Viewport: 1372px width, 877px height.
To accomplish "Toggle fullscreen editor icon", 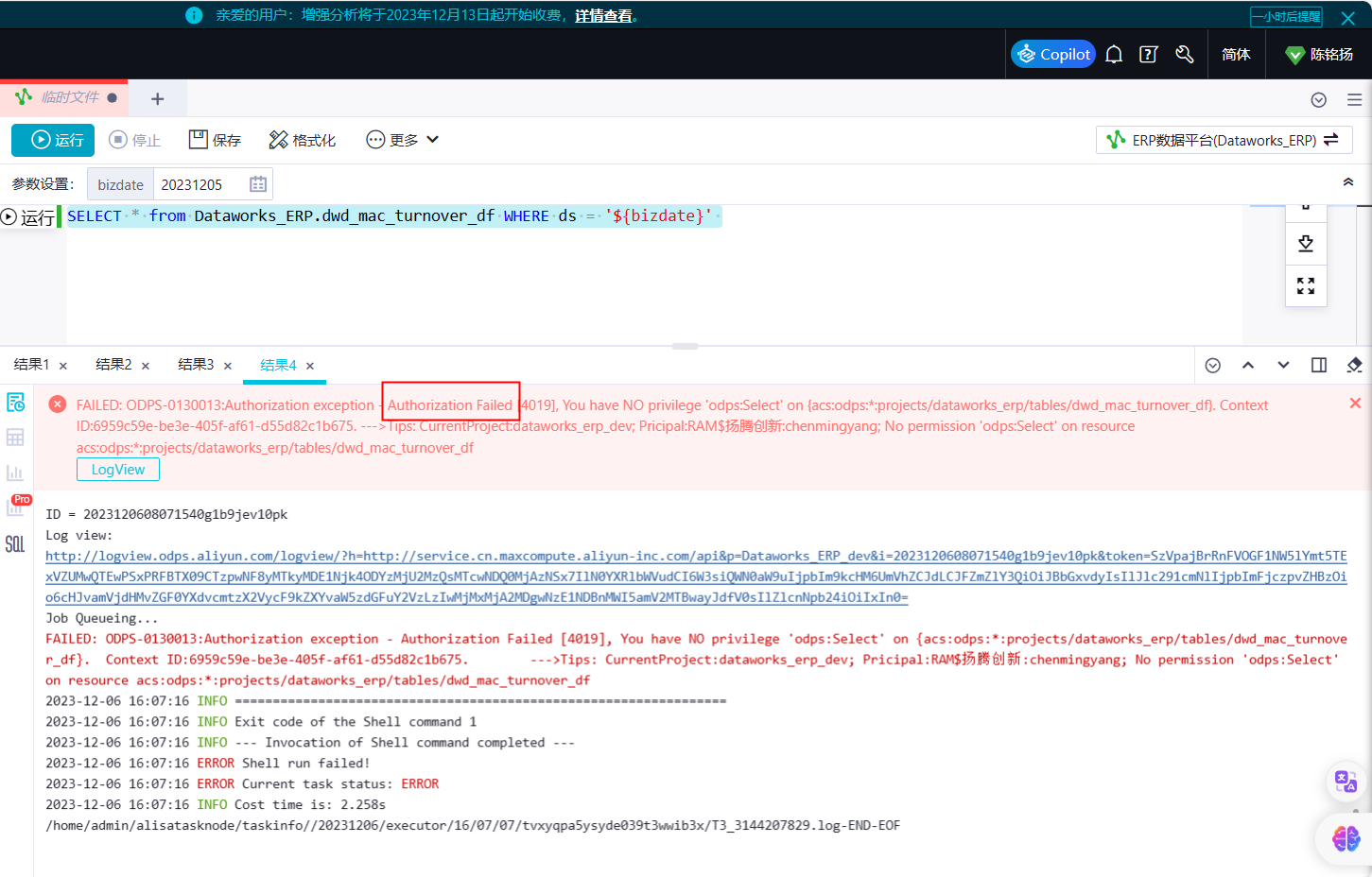I will [1306, 285].
